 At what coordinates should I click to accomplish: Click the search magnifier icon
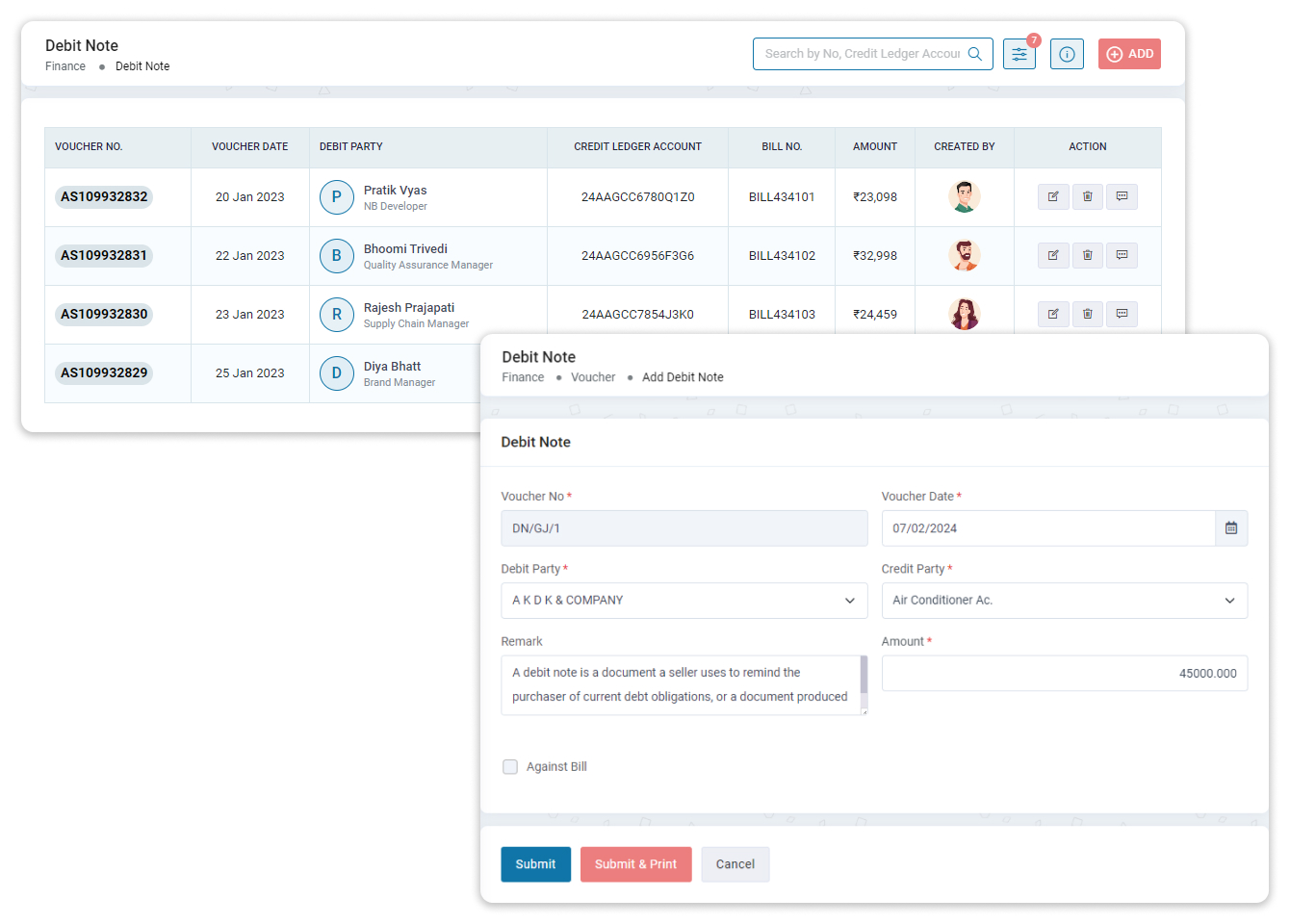click(x=974, y=54)
